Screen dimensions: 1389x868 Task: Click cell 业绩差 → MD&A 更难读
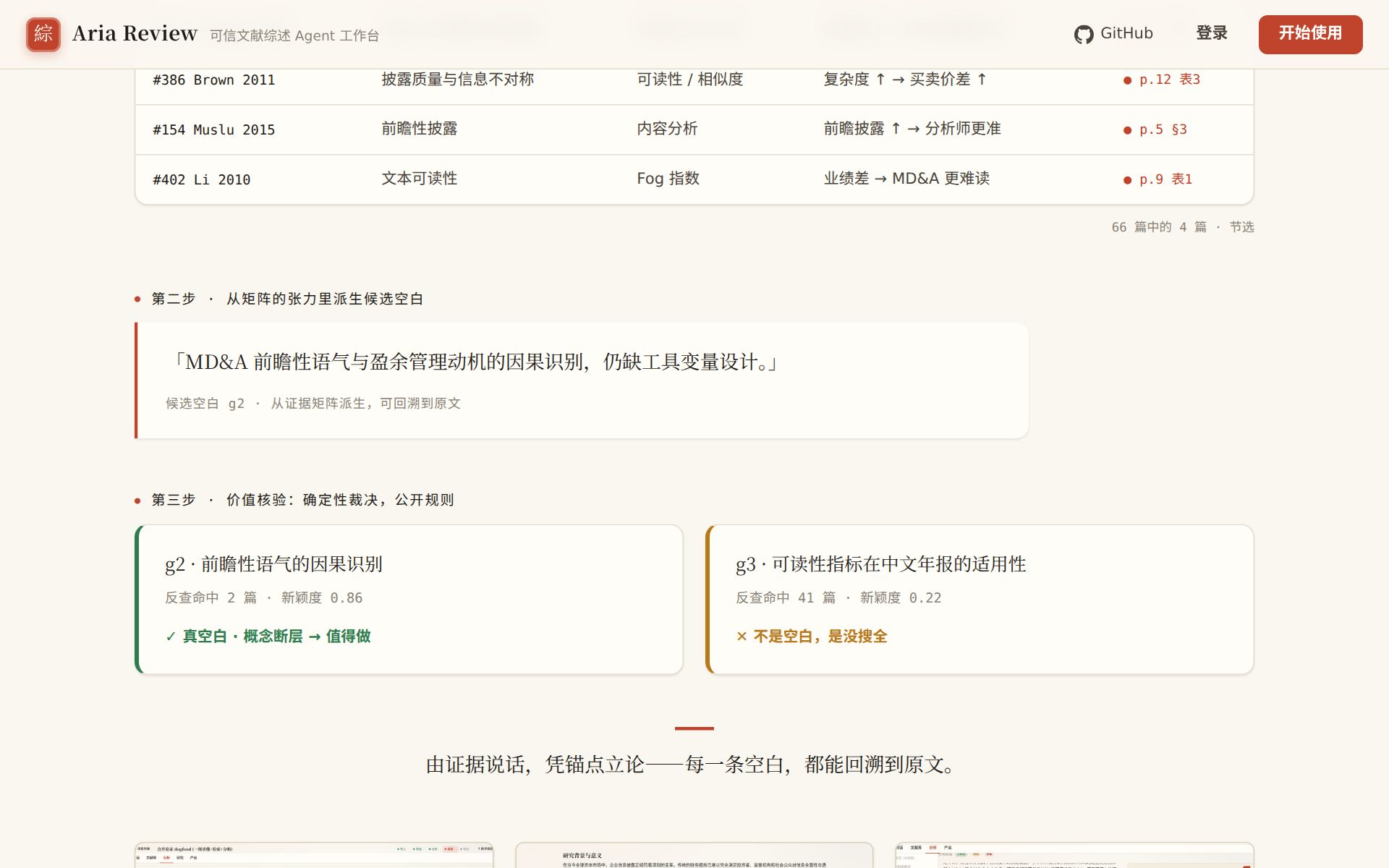click(906, 179)
